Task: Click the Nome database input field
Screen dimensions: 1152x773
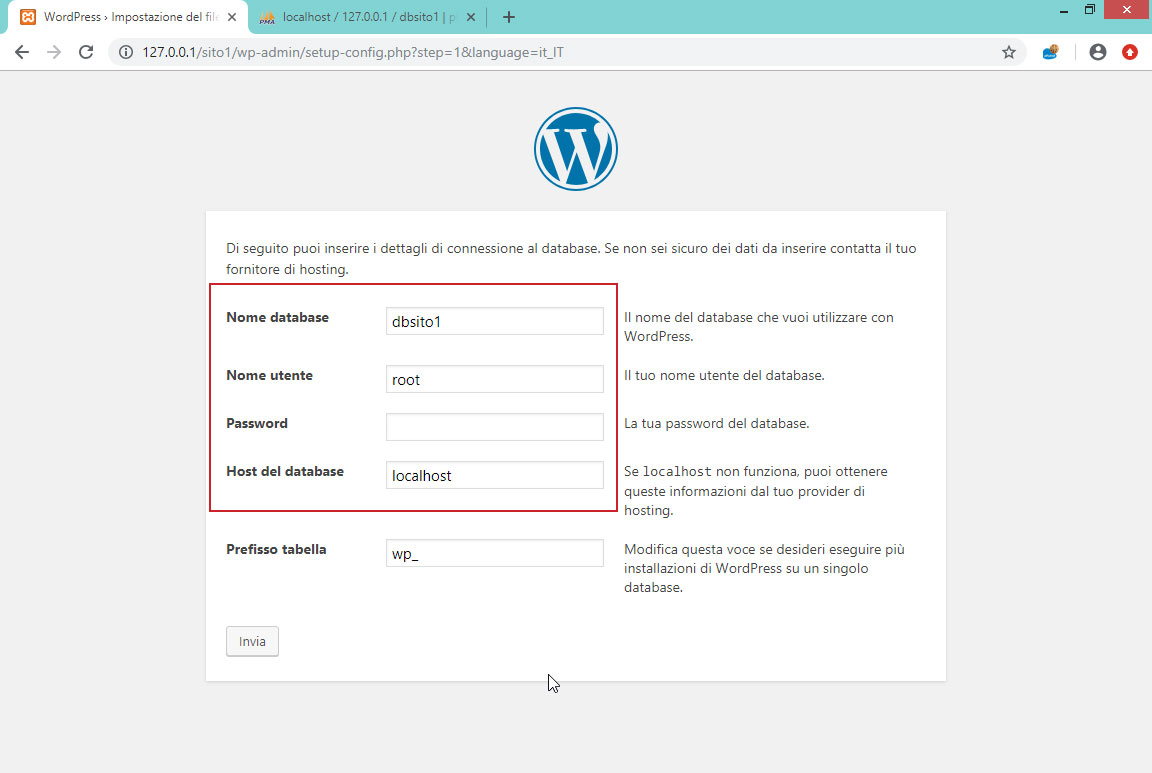Action: tap(494, 321)
